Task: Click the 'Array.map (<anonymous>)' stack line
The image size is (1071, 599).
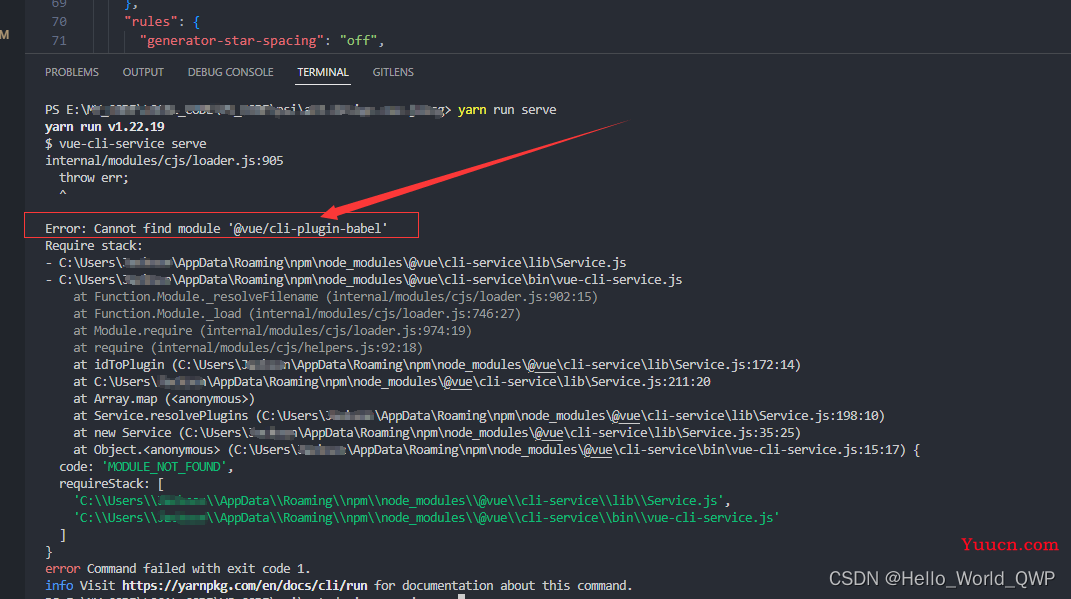Action: 164,399
